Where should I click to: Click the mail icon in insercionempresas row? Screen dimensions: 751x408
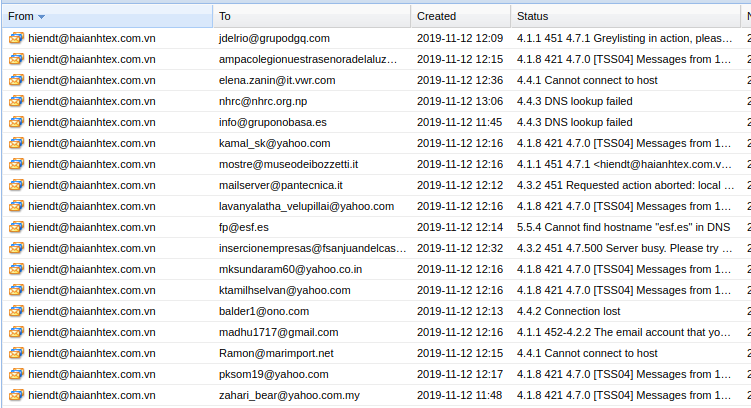(16, 248)
